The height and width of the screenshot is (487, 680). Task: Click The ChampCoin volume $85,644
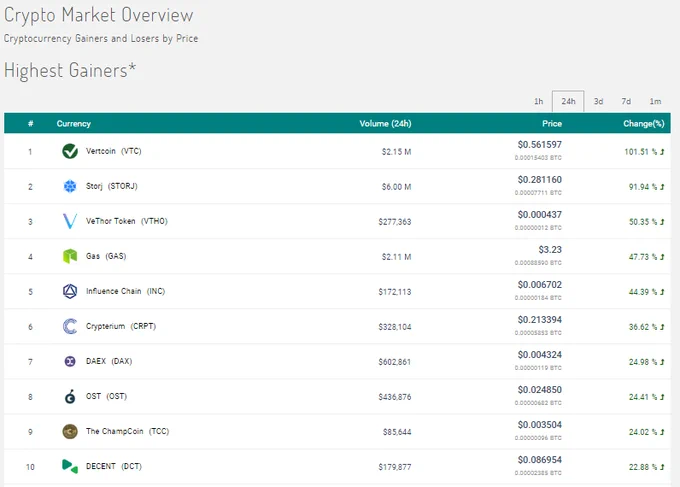397,432
